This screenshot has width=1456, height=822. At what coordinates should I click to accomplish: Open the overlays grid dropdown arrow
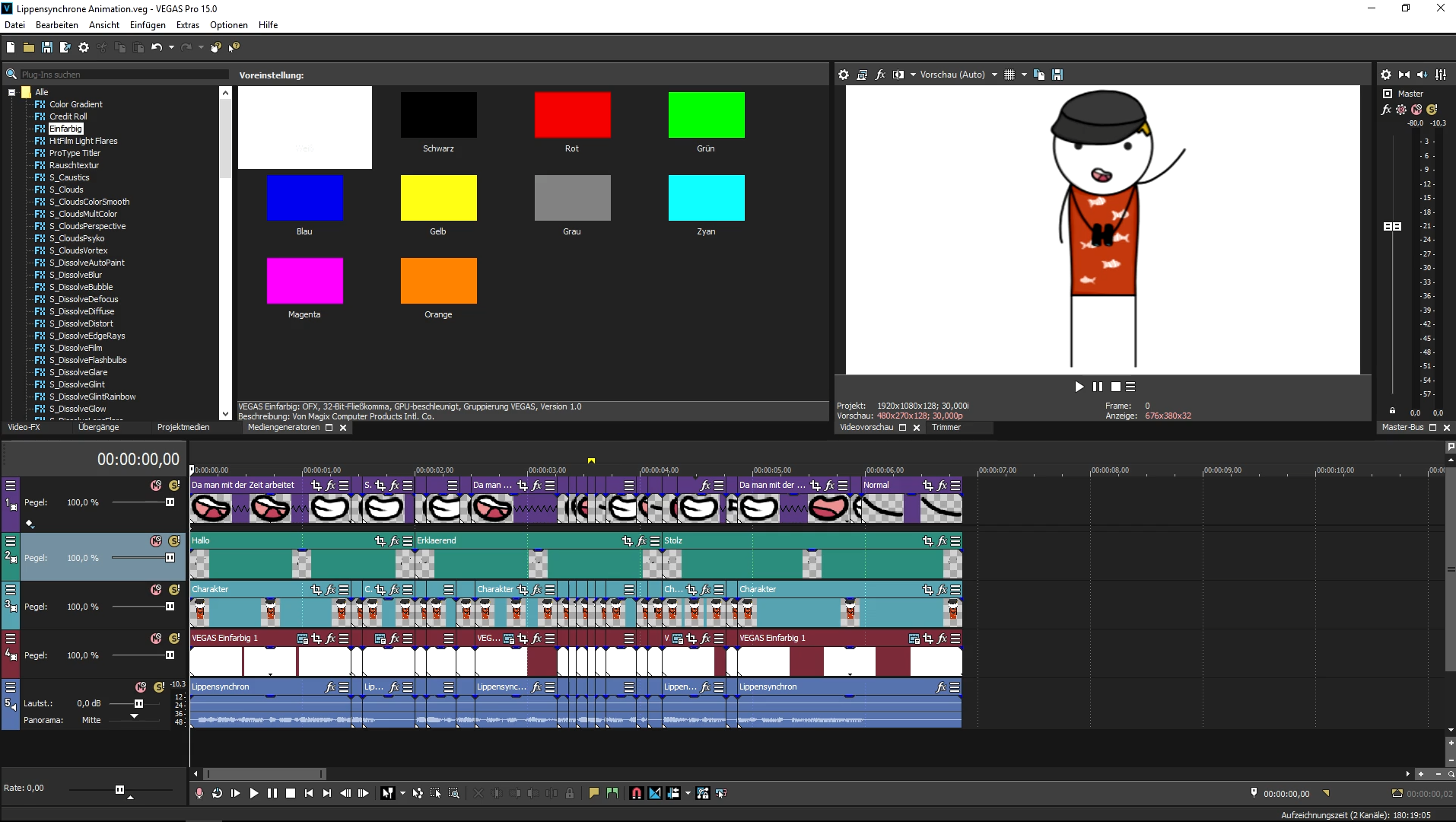1024,75
